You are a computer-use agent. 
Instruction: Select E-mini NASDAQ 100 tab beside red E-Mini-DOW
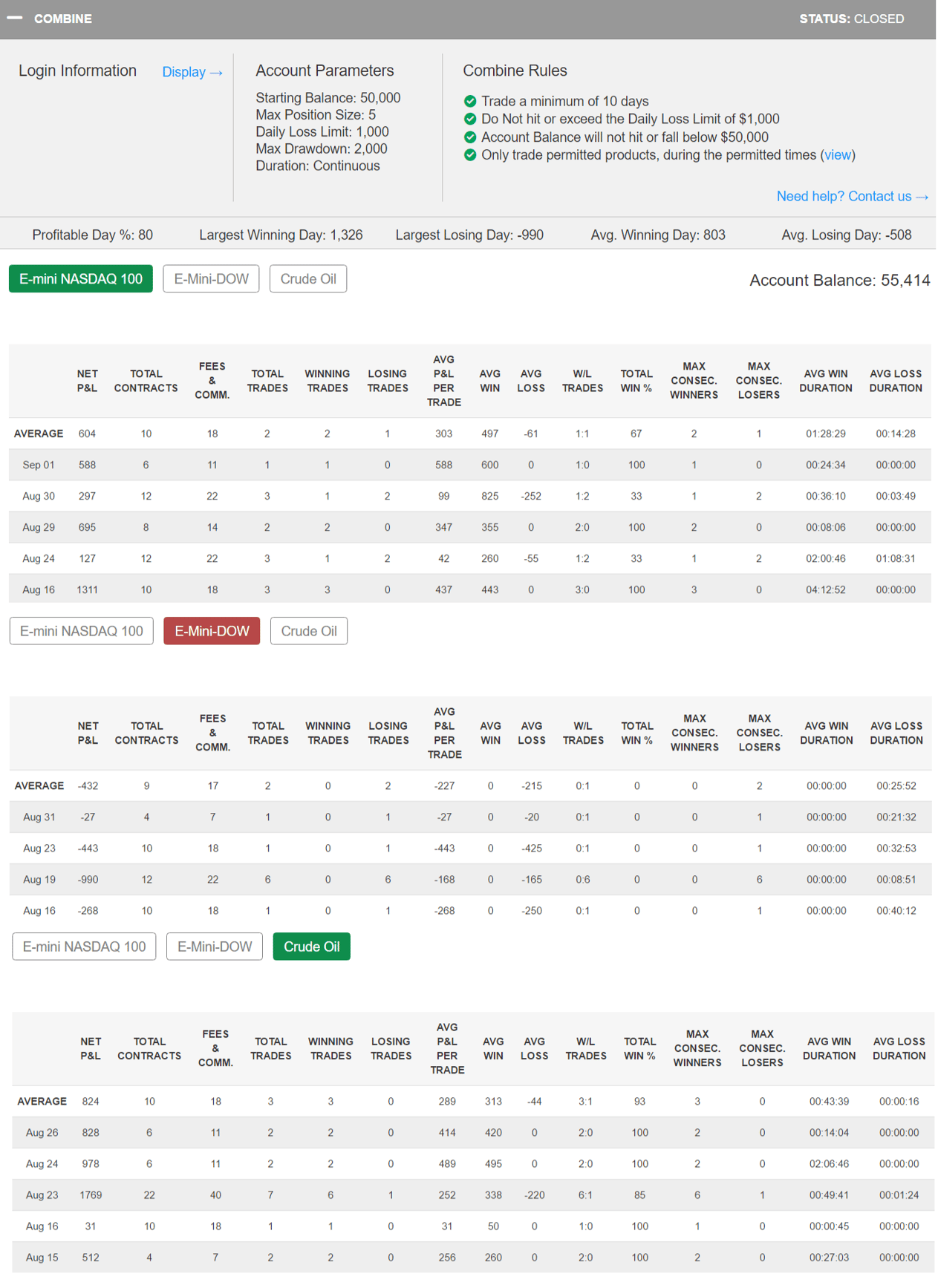coord(82,631)
